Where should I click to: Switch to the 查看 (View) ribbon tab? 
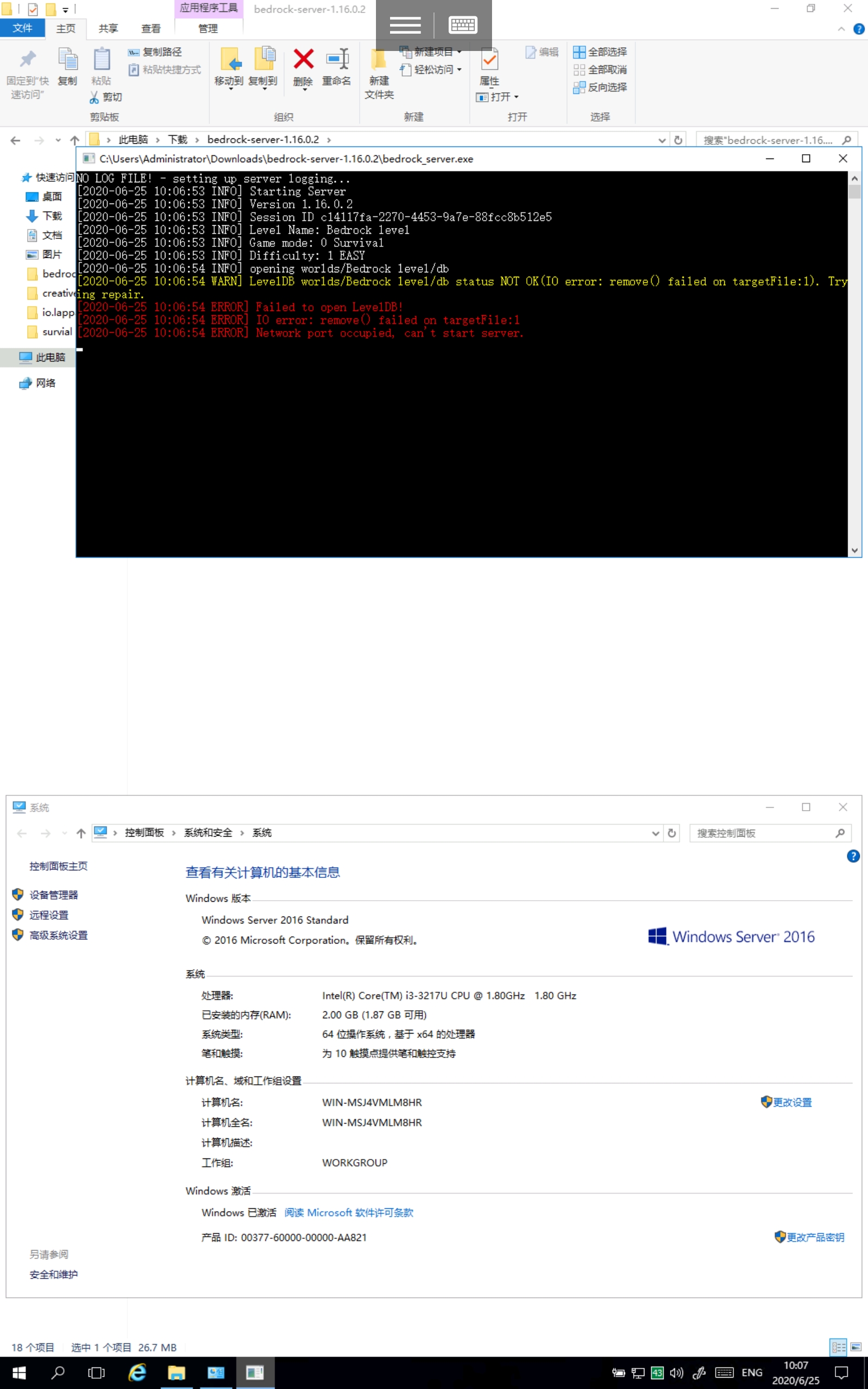pos(151,29)
